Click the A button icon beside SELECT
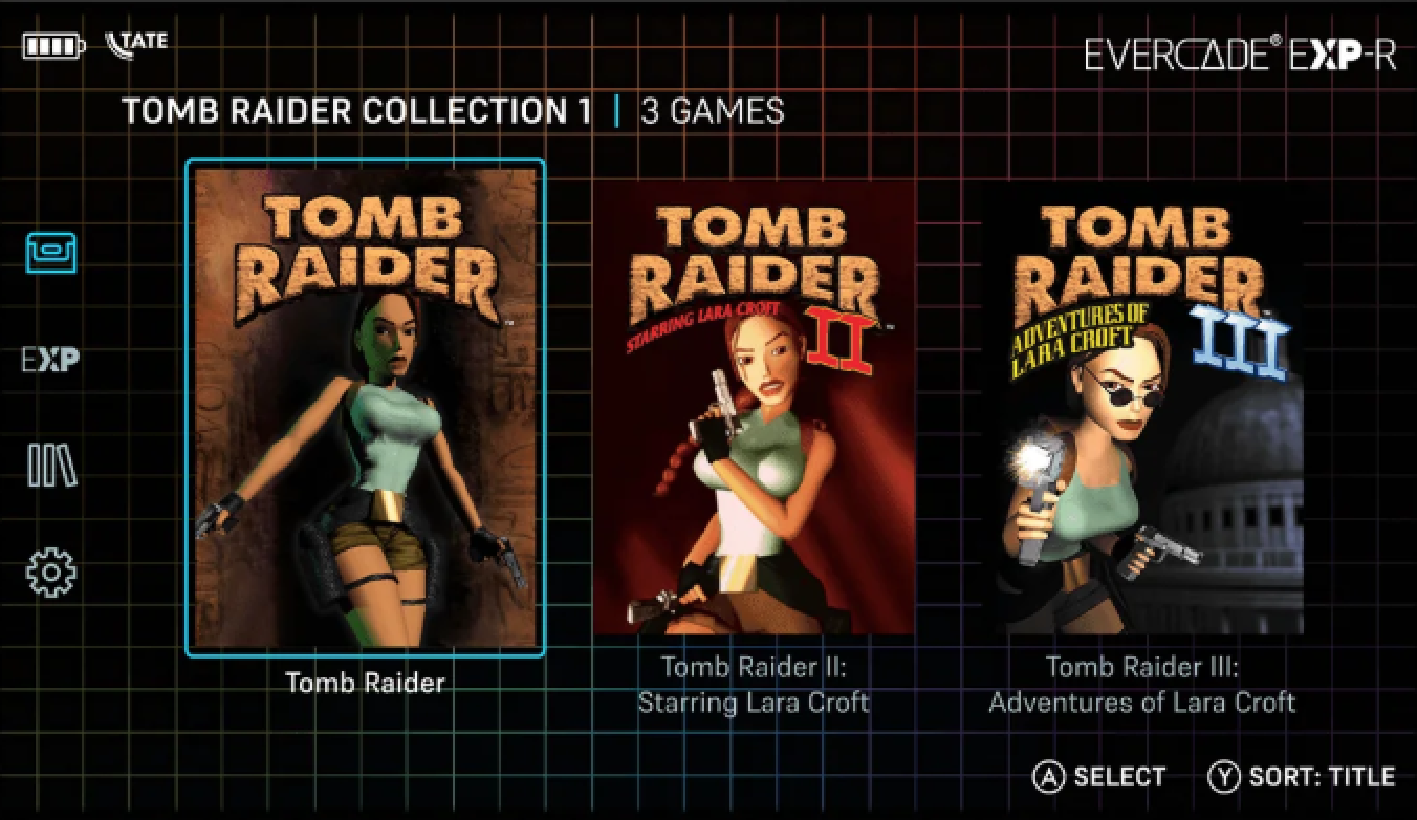 tap(1048, 777)
